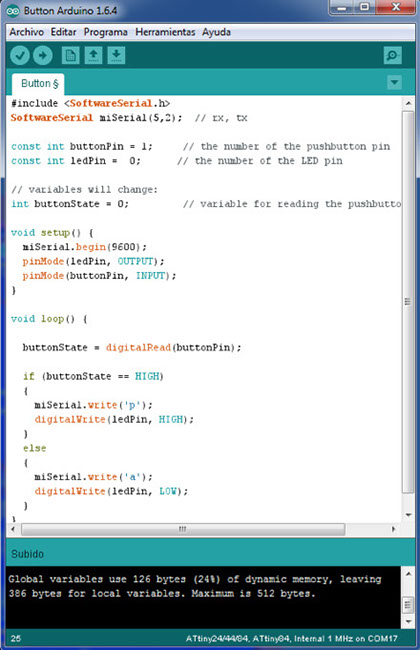The width and height of the screenshot is (420, 650).
Task: Click the 'else' keyword line
Action: pyautogui.click(x=34, y=448)
